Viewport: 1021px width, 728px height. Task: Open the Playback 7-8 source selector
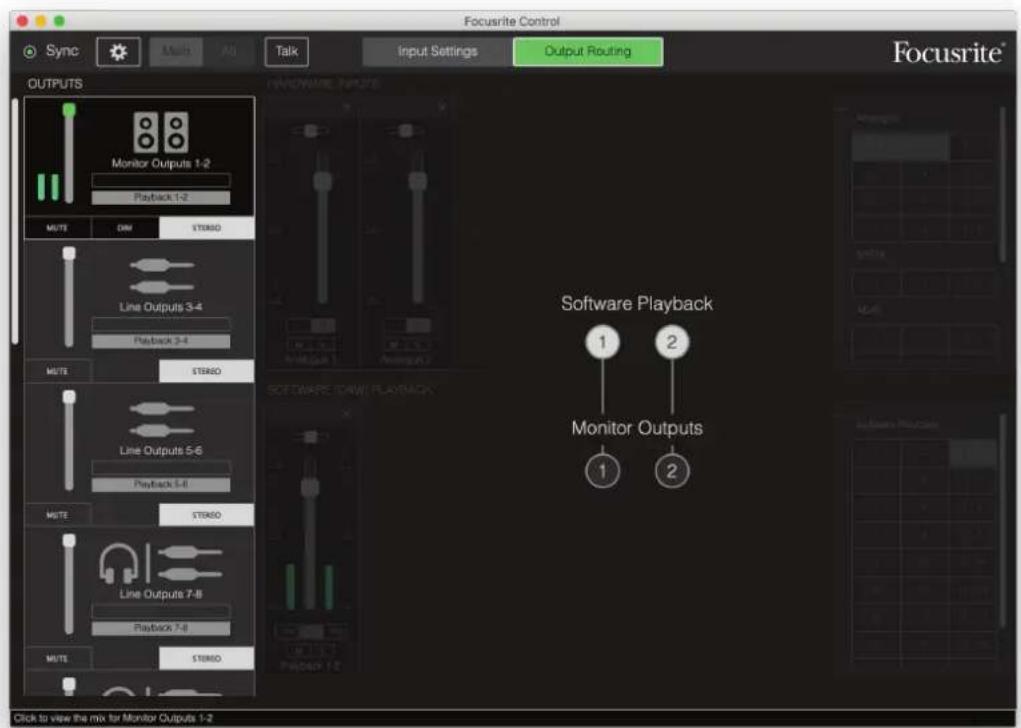pyautogui.click(x=161, y=628)
